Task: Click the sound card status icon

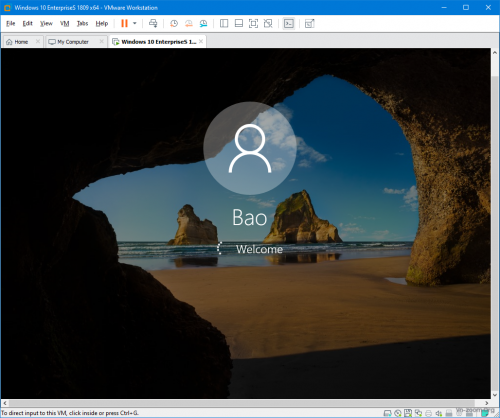Action: 439,413
